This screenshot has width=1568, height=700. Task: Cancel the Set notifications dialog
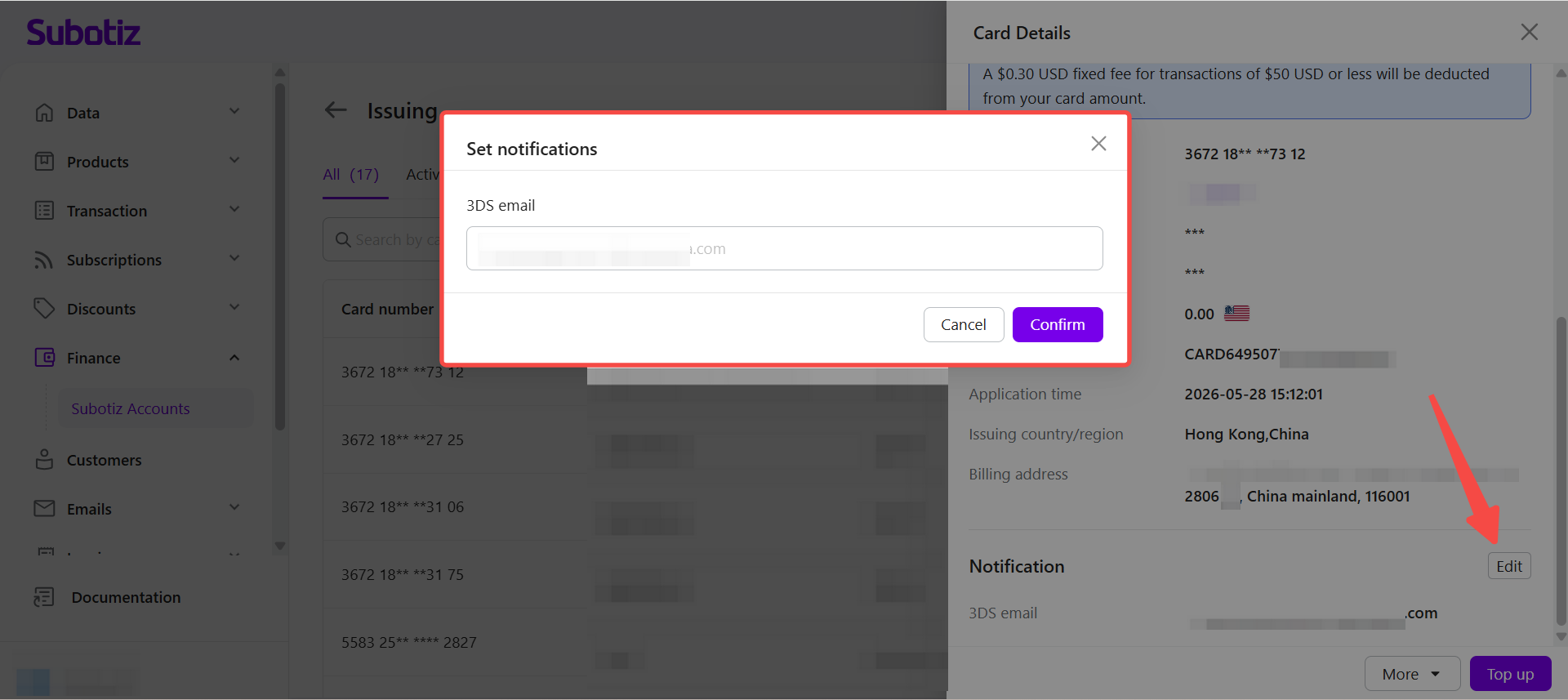pos(964,324)
